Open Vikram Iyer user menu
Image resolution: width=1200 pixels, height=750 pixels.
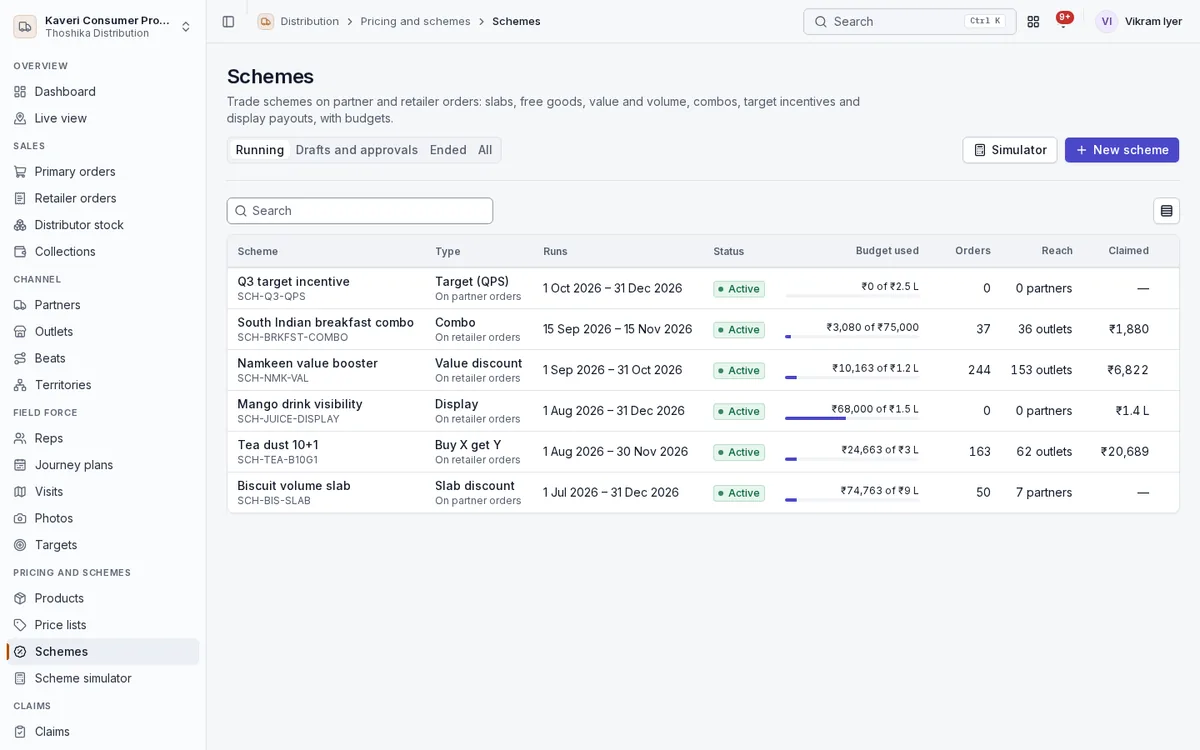(1139, 21)
